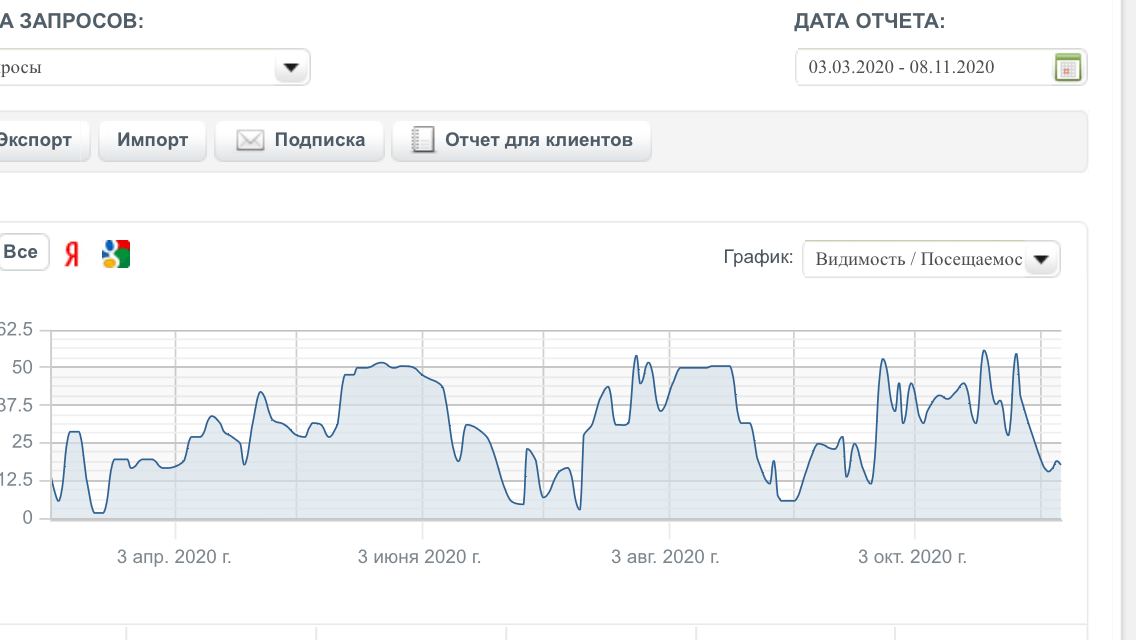Filter by the Google search engine icon
1136x640 pixels.
(116, 254)
